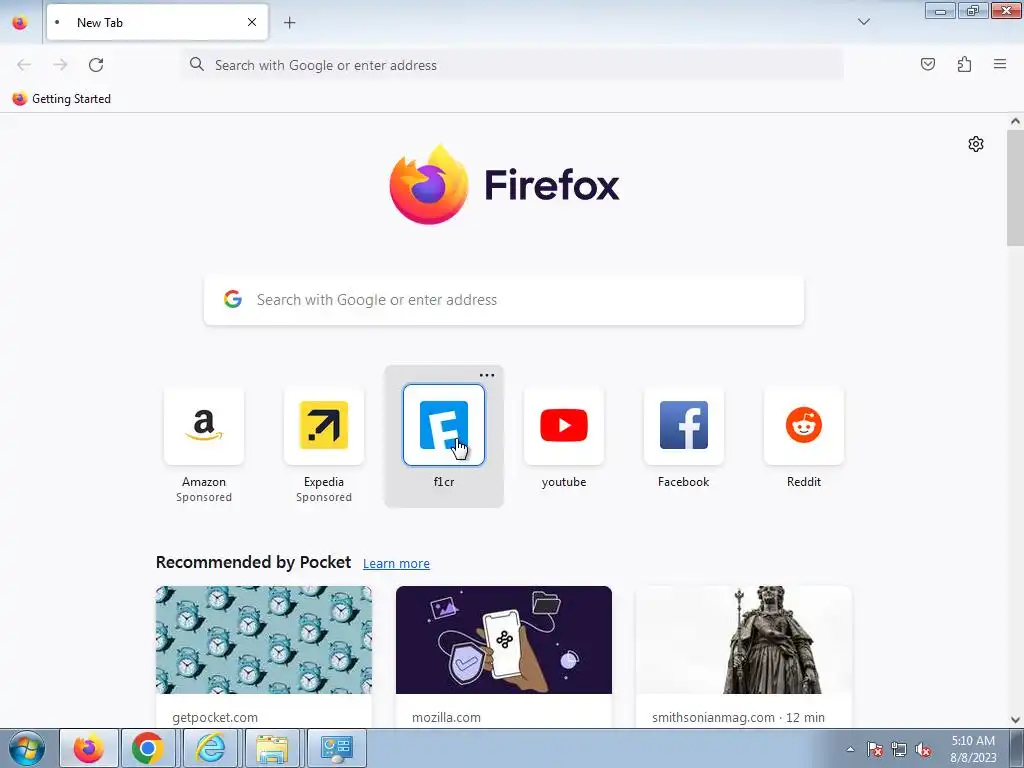Click the Firefox logo on the page

(504, 185)
